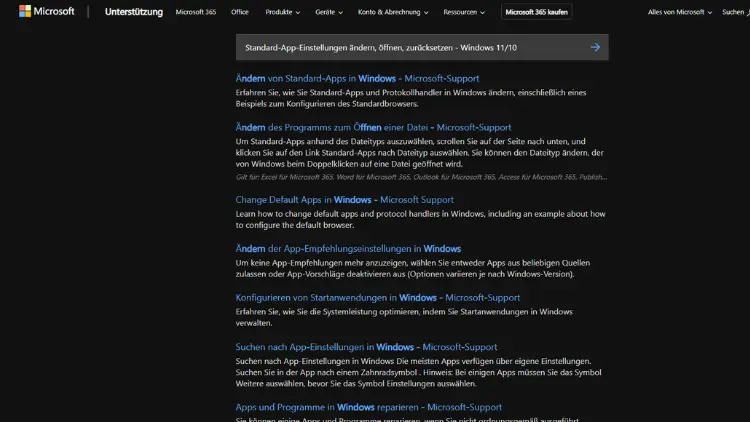This screenshot has width=750, height=422.
Task: Expand the Geräte dropdown
Action: (x=329, y=12)
